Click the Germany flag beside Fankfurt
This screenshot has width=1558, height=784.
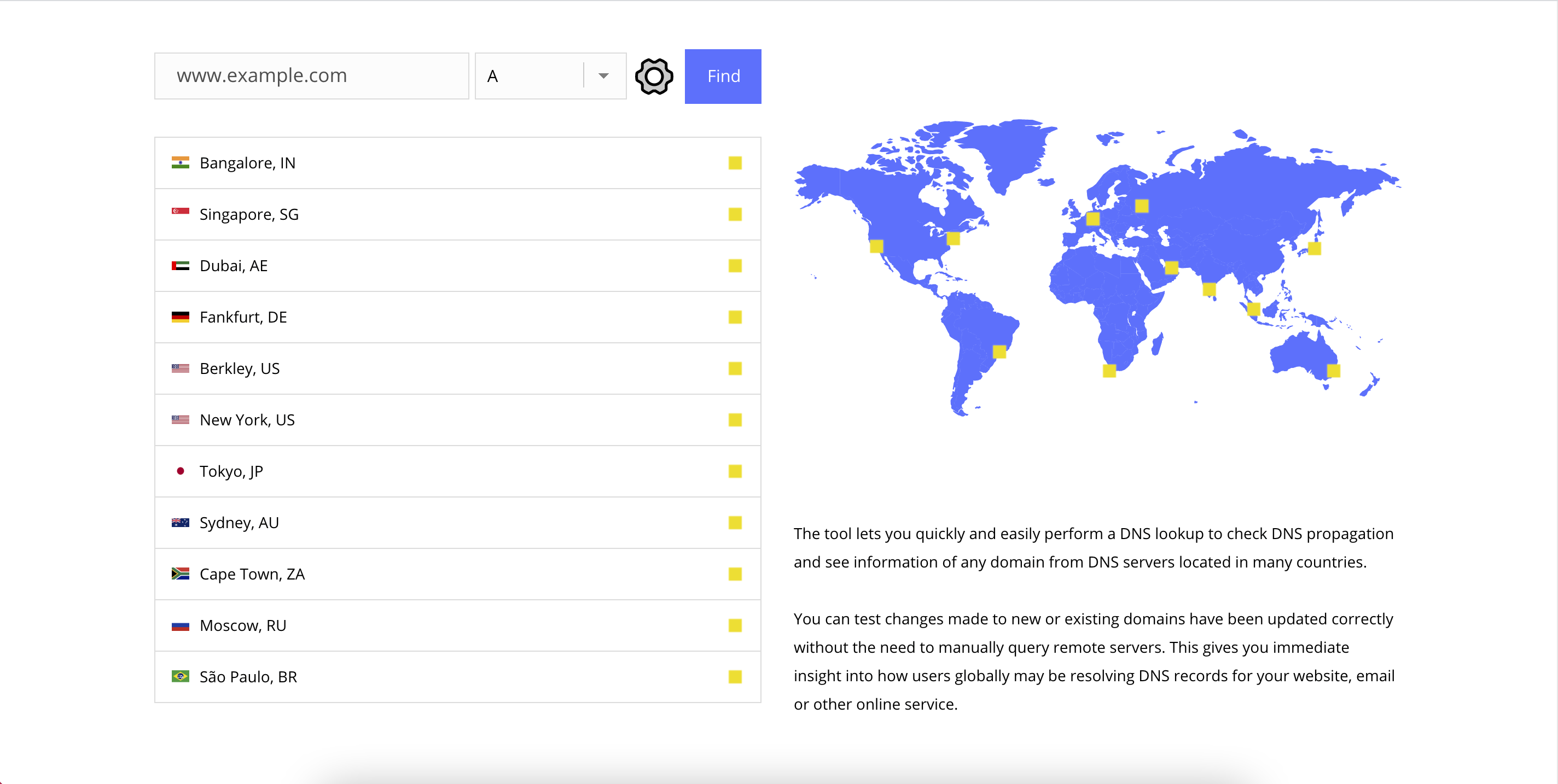click(x=181, y=316)
